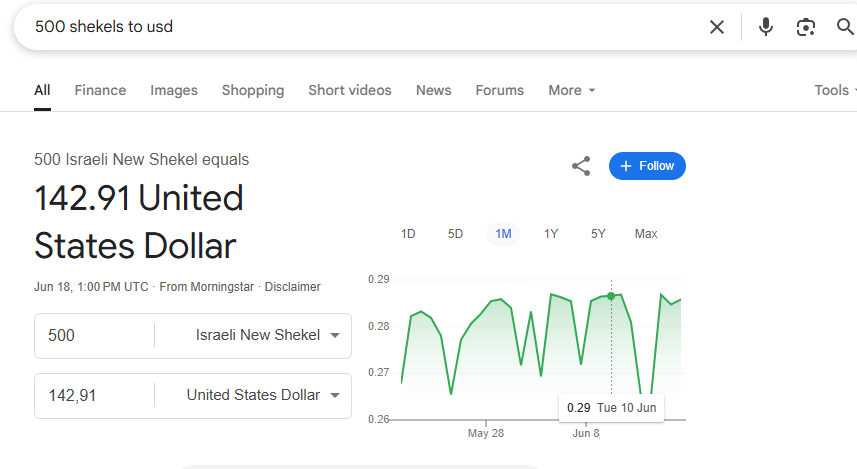Go to the Shopping tab
This screenshot has width=857, height=469.
tap(253, 90)
